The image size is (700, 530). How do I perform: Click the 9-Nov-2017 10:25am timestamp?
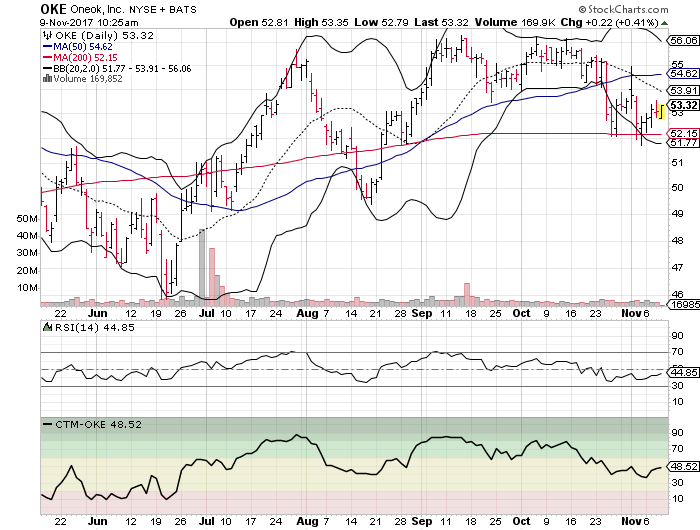pos(89,22)
